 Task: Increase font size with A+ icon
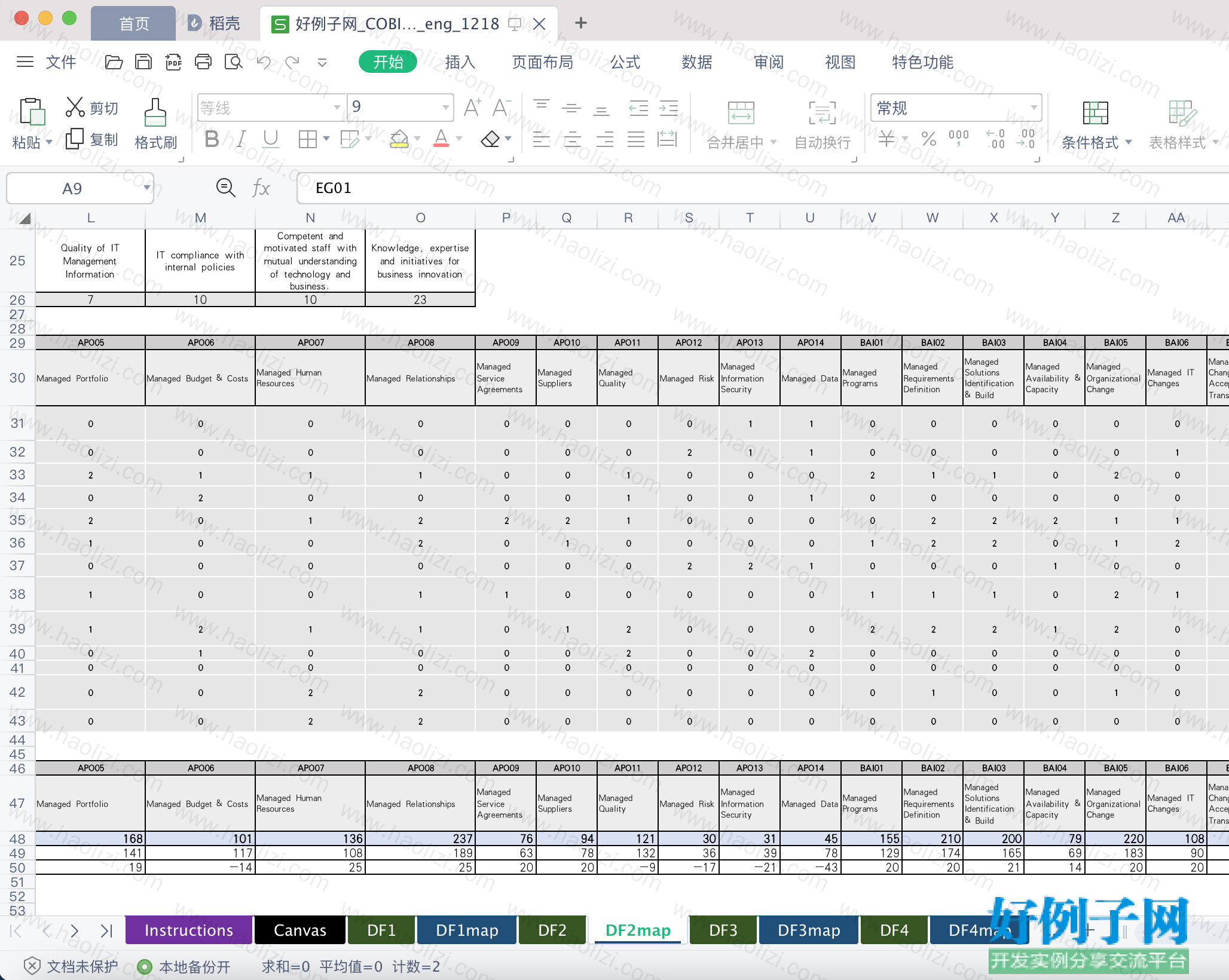point(472,108)
